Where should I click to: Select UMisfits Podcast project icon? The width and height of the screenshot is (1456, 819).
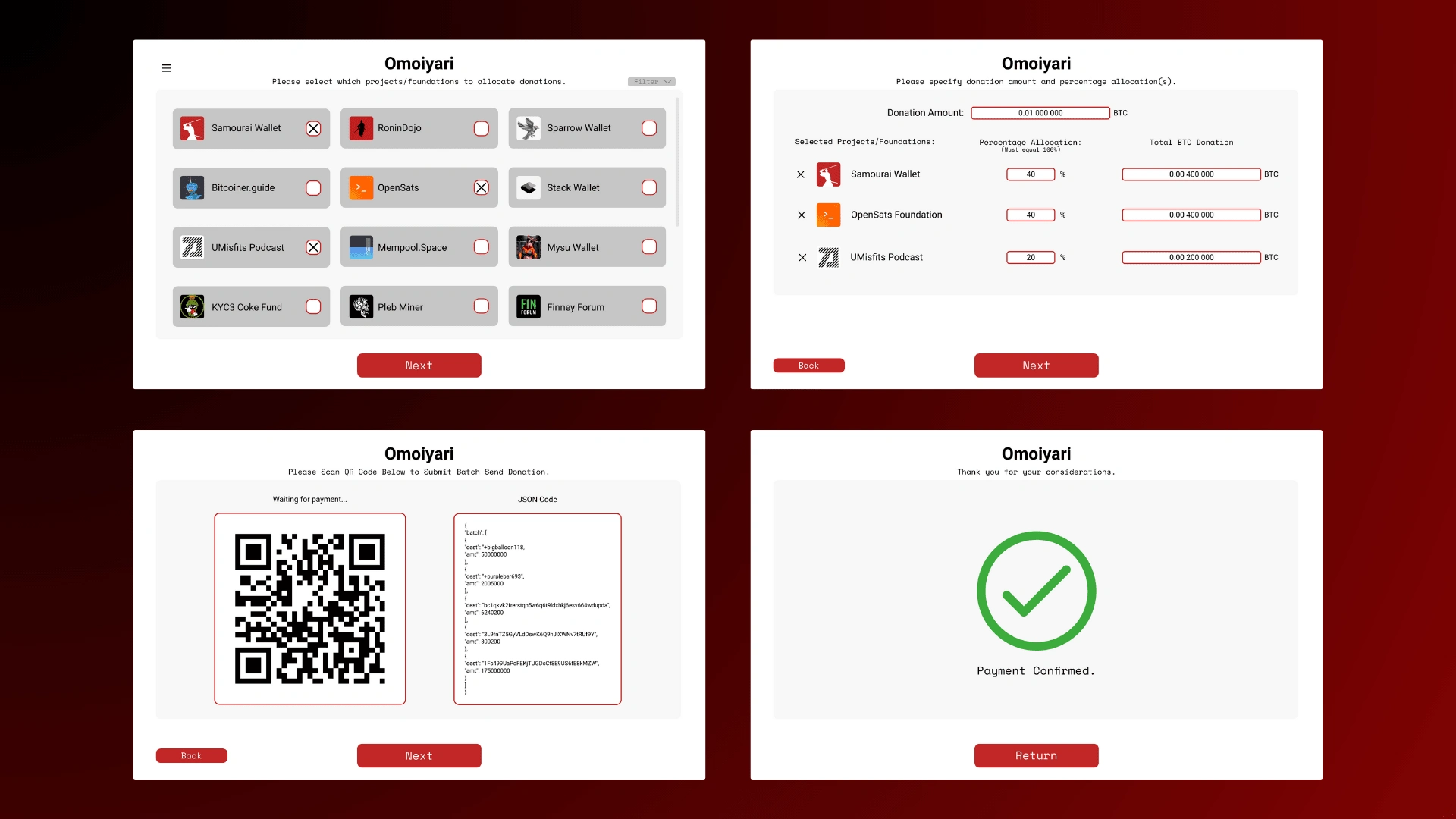pos(191,247)
